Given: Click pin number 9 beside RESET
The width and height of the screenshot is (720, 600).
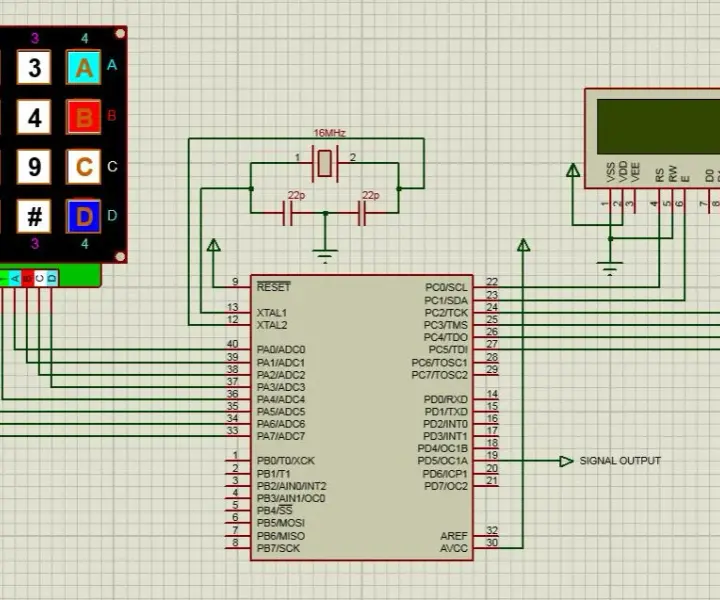Looking at the screenshot, I should click(235, 281).
